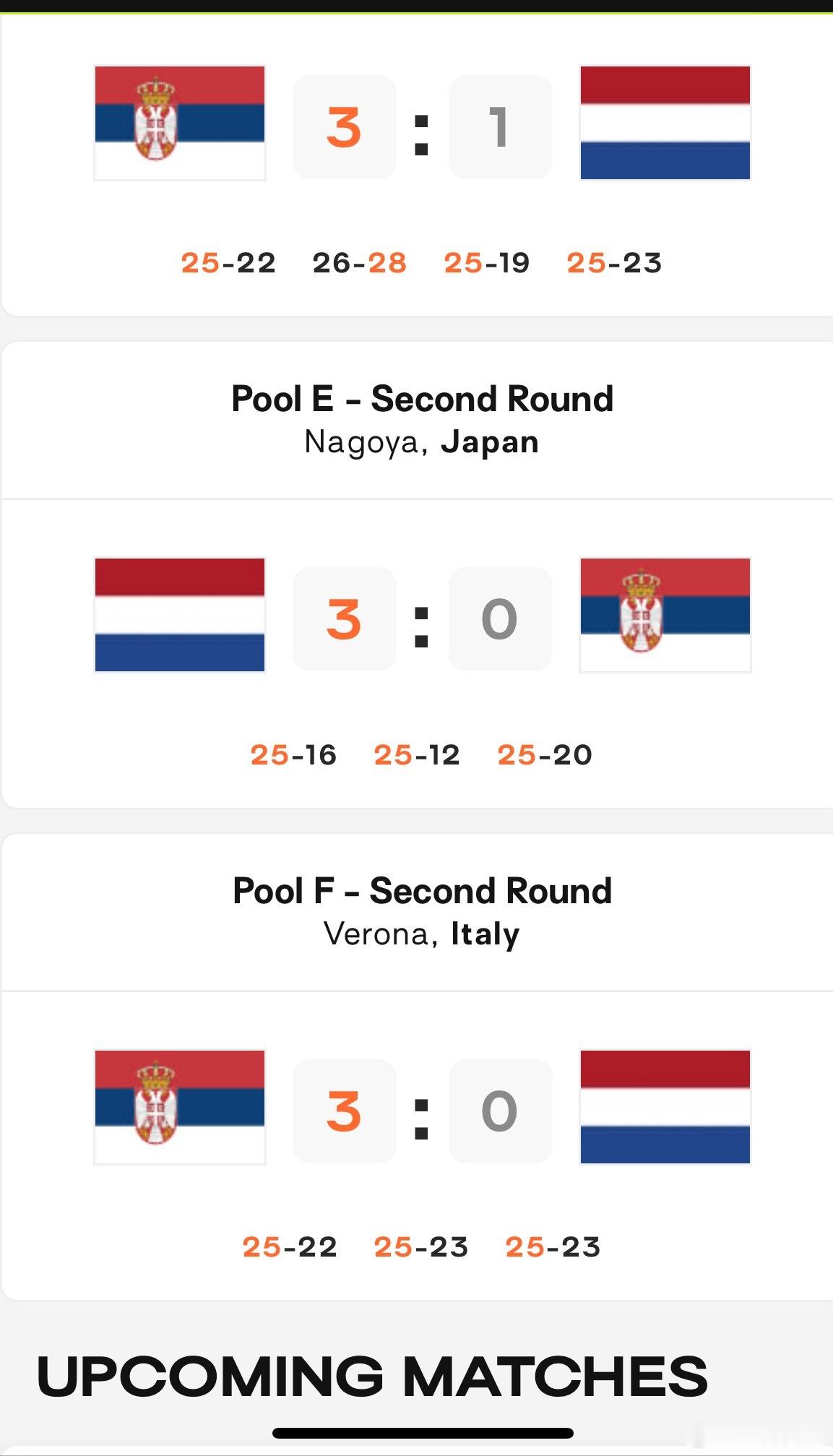The height and width of the screenshot is (1456, 833).
Task: Tap the Netherlands flag in the 3:1 match
Action: click(665, 123)
